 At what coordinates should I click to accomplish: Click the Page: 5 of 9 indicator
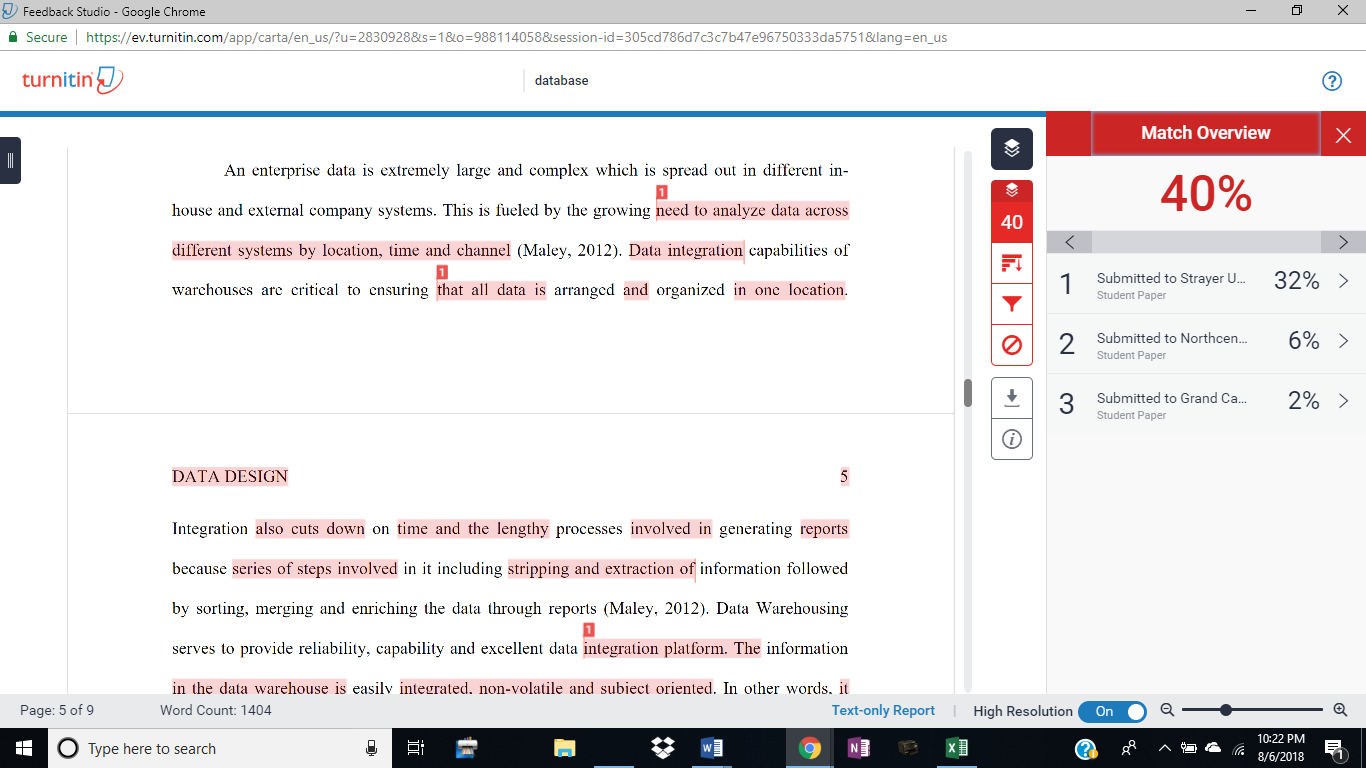click(57, 710)
